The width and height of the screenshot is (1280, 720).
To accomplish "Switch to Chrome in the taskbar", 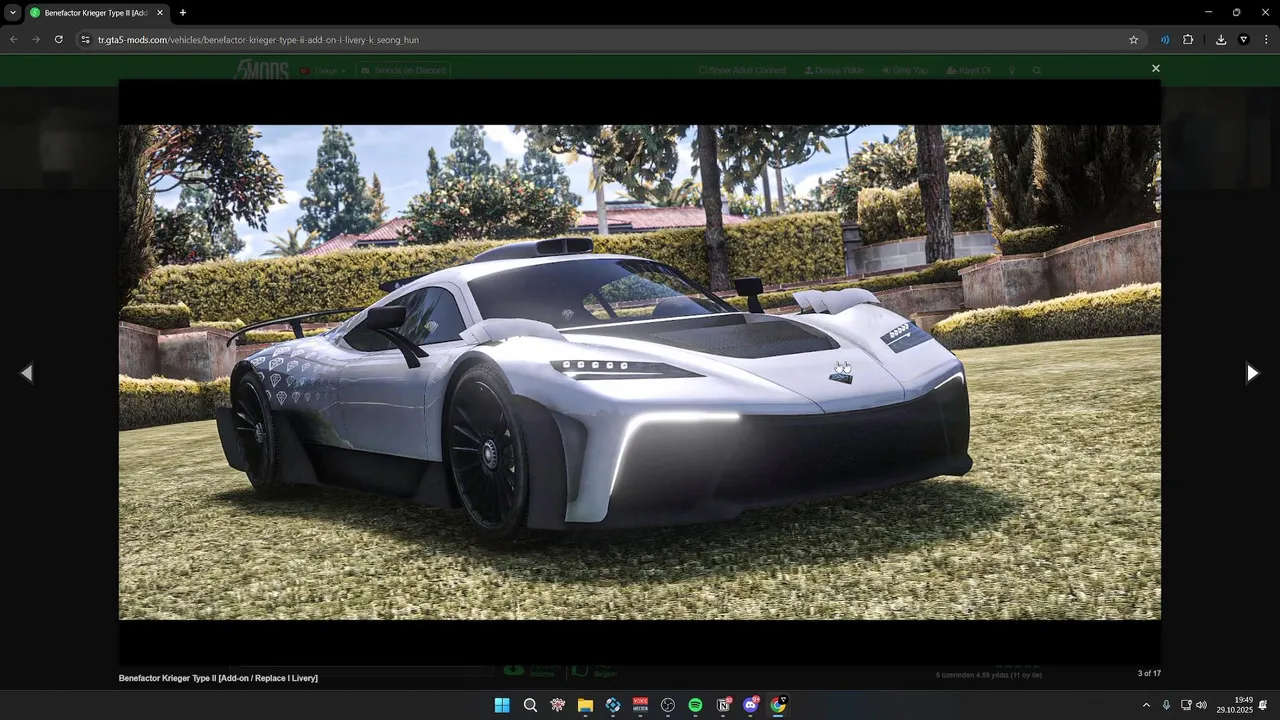I will pos(778,705).
